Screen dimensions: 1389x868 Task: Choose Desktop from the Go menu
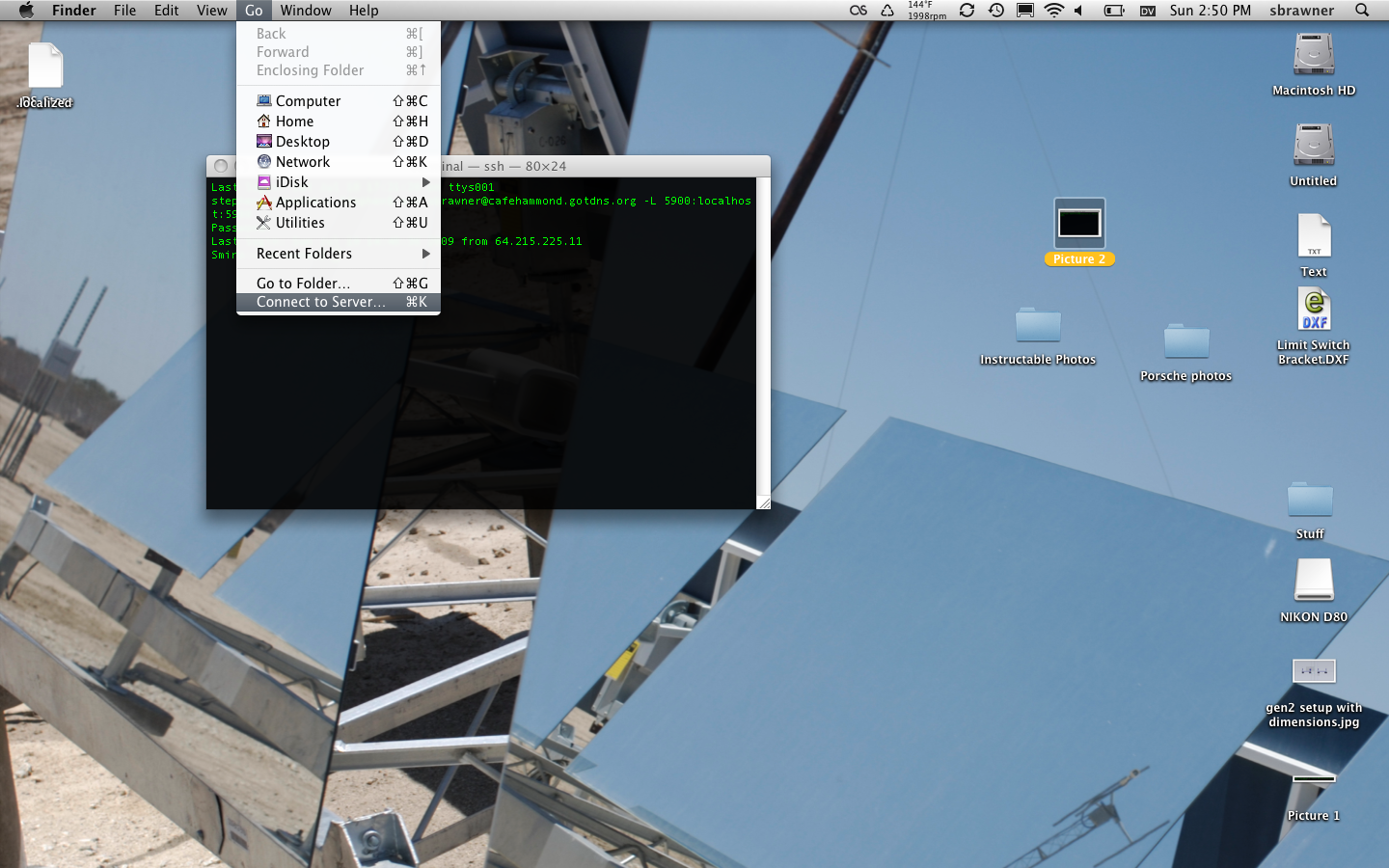[x=339, y=142]
